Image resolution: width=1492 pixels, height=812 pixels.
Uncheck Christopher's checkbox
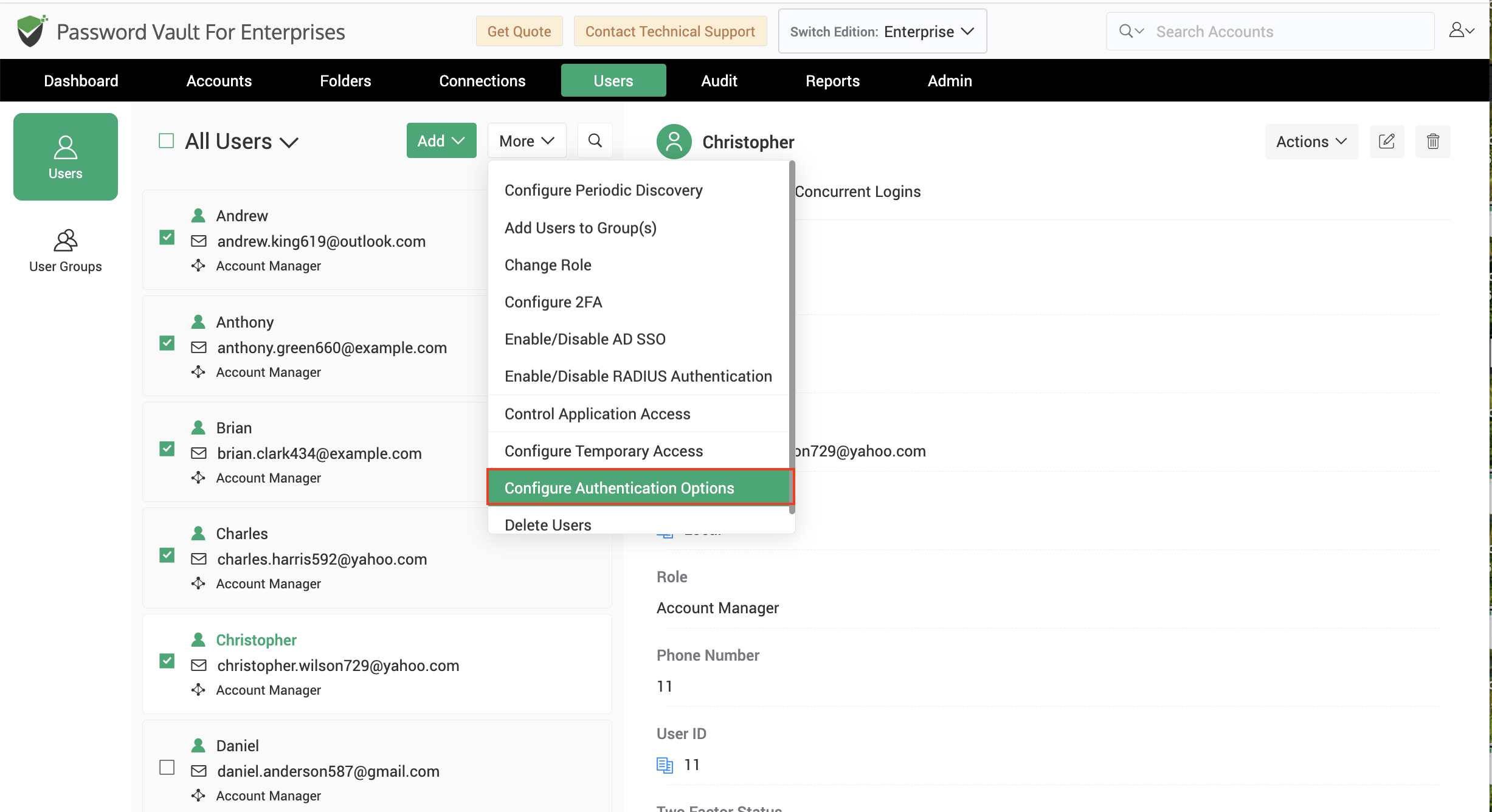pyautogui.click(x=167, y=661)
